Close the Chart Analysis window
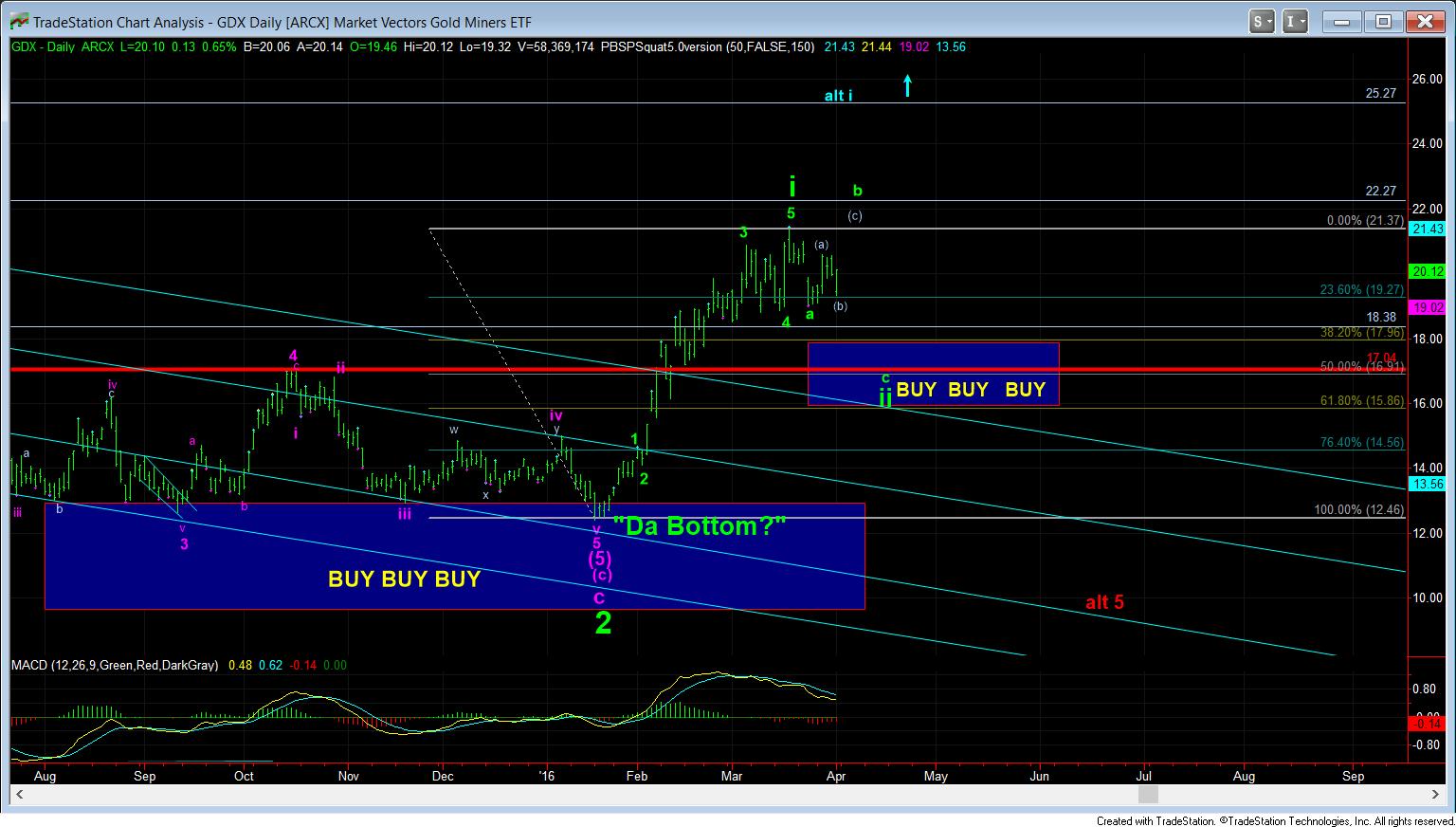This screenshot has width=1456, height=827. [x=1423, y=22]
